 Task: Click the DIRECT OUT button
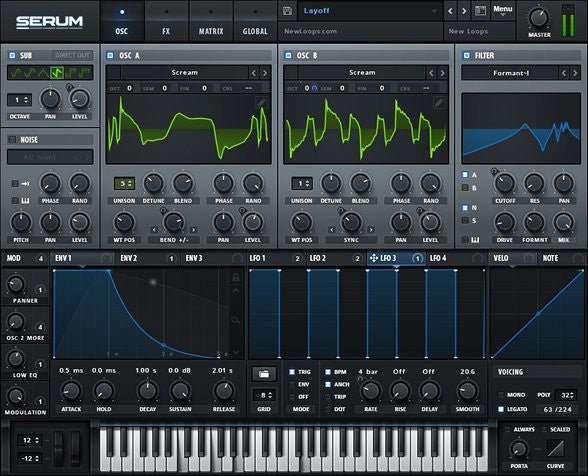tap(72, 56)
